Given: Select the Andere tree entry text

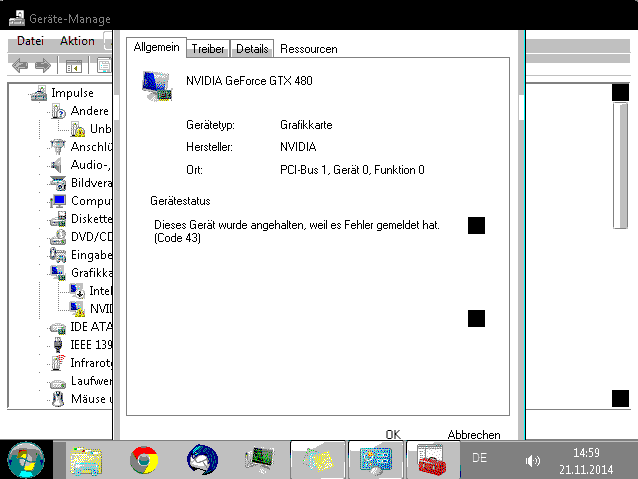Looking at the screenshot, I should [90, 111].
